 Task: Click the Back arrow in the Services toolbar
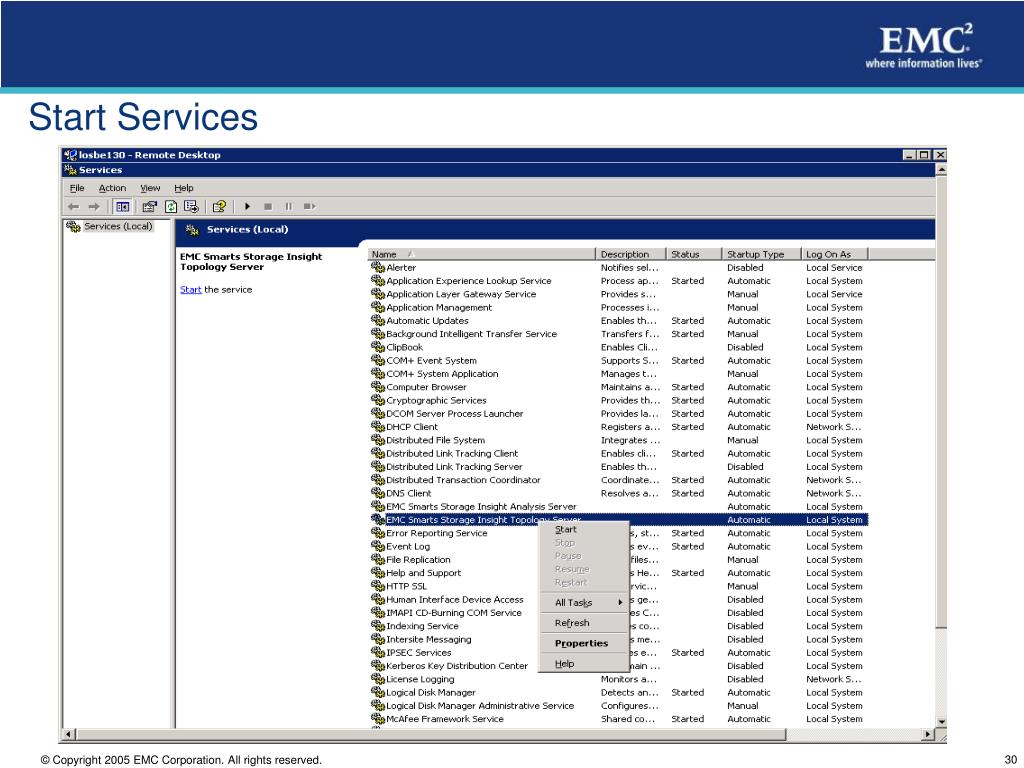[x=73, y=206]
